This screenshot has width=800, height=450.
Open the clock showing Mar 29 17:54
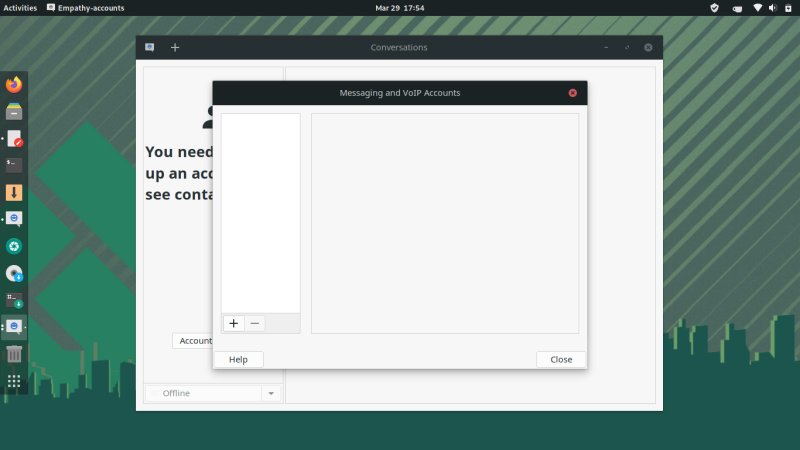coord(399,8)
